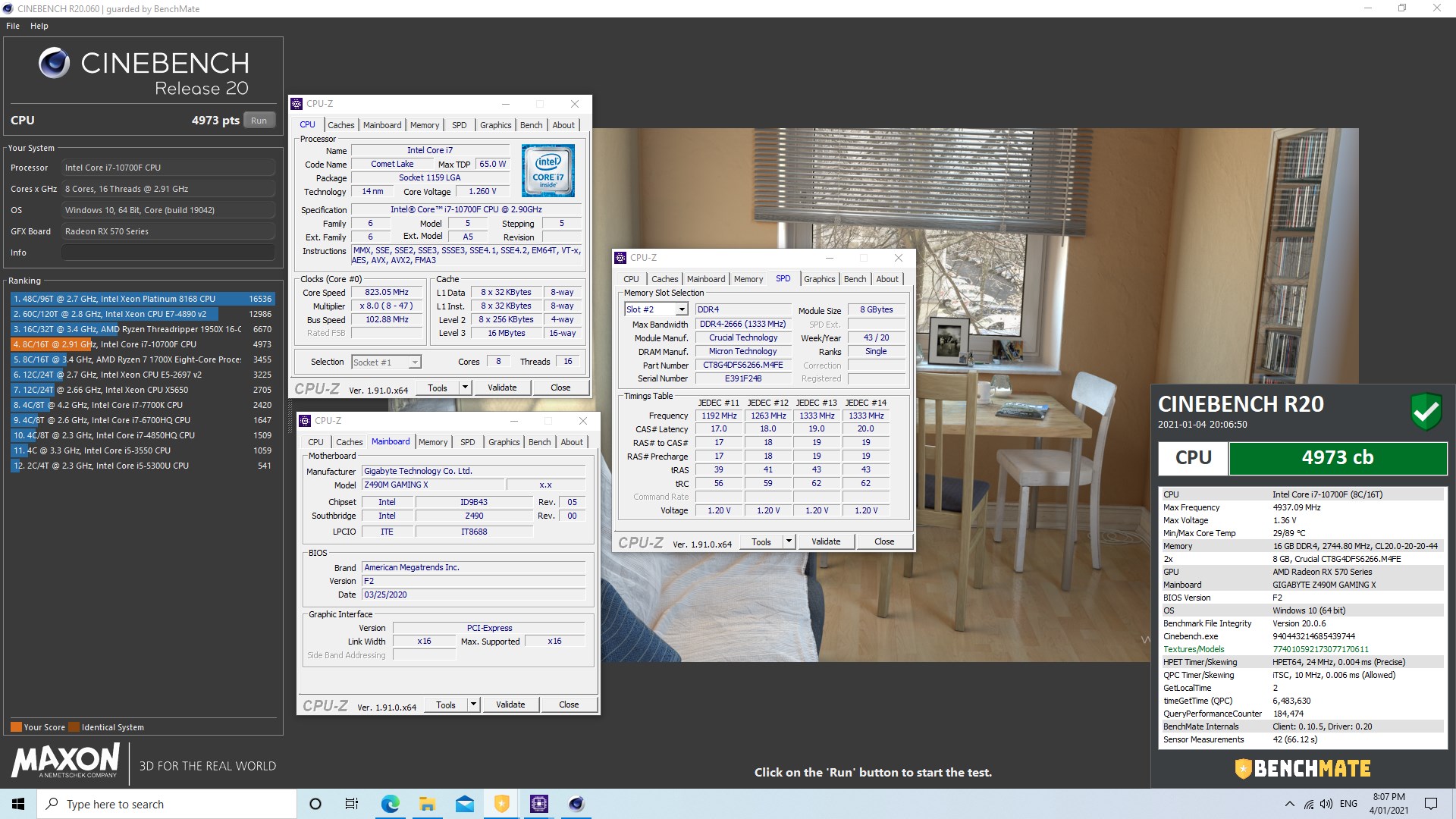Open the notification center icon
Viewport: 1456px width, 819px height.
click(1431, 804)
